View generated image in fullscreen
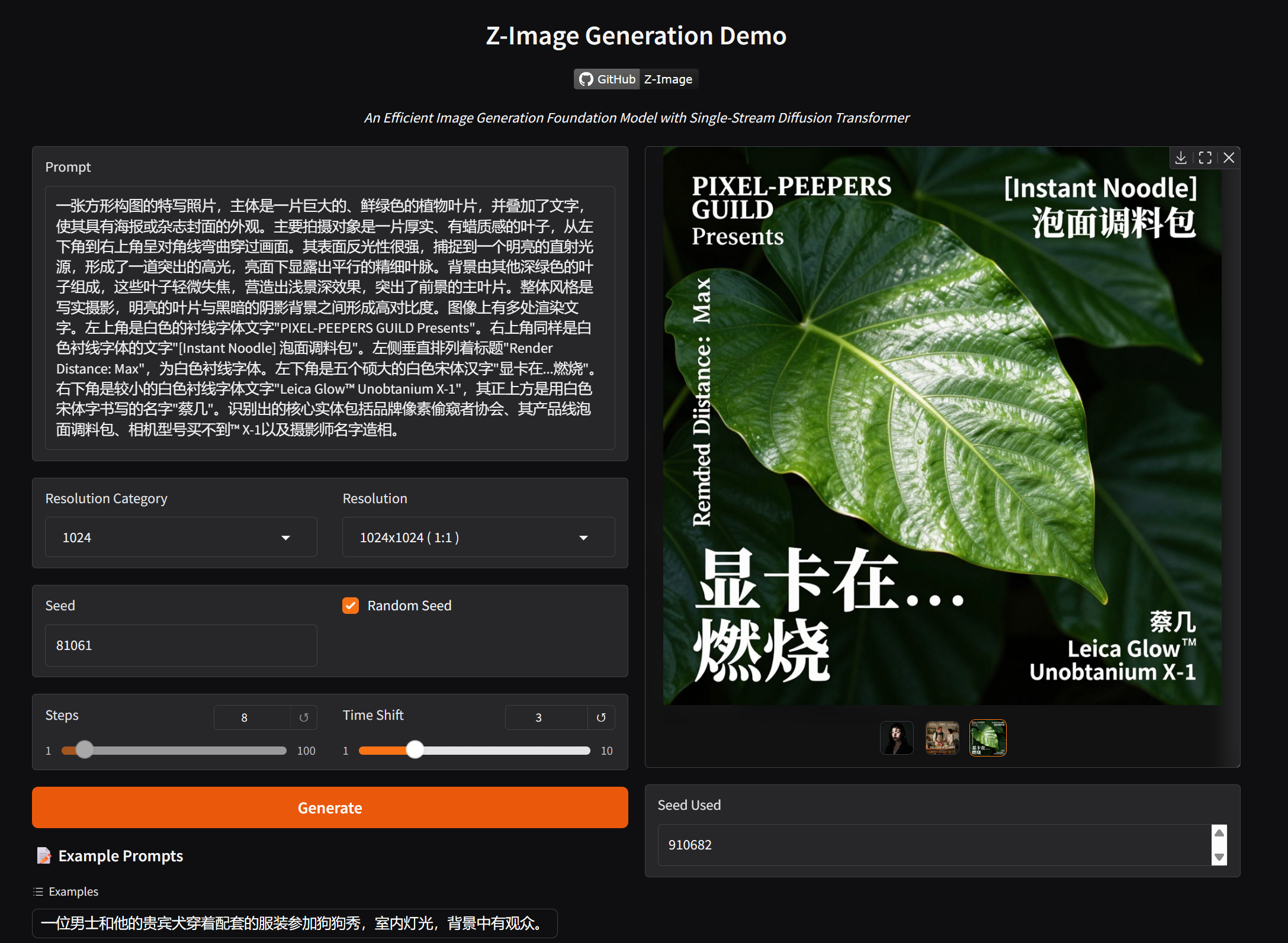Image resolution: width=1288 pixels, height=943 pixels. click(x=1205, y=157)
